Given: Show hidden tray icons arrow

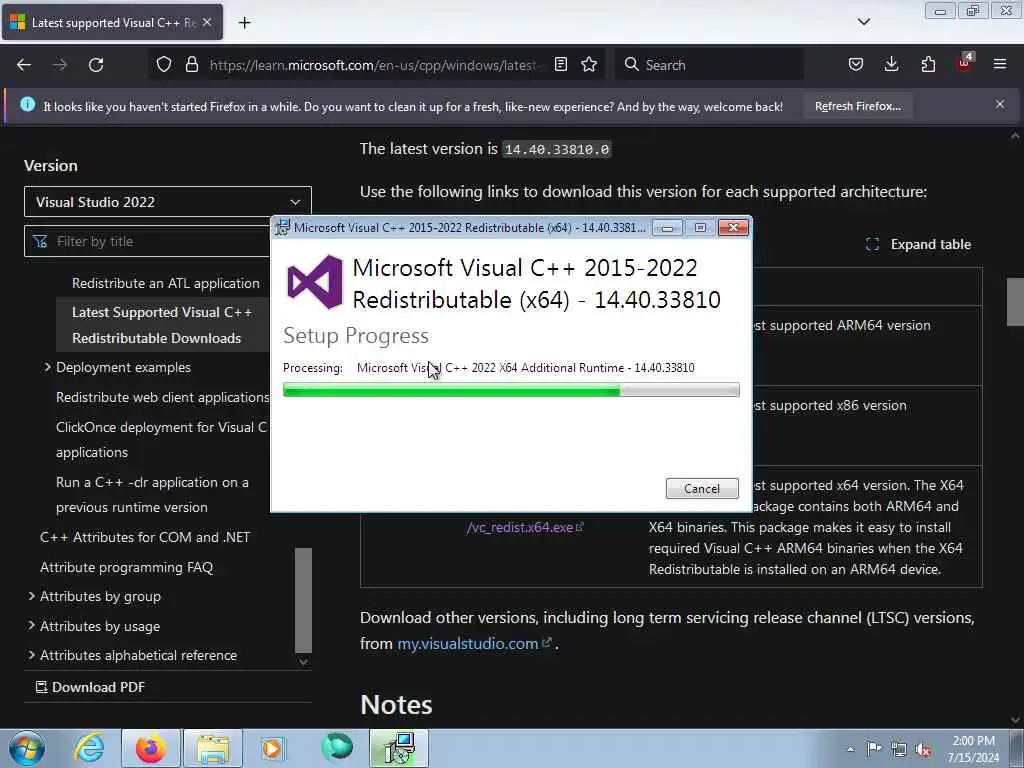Looking at the screenshot, I should click(850, 749).
